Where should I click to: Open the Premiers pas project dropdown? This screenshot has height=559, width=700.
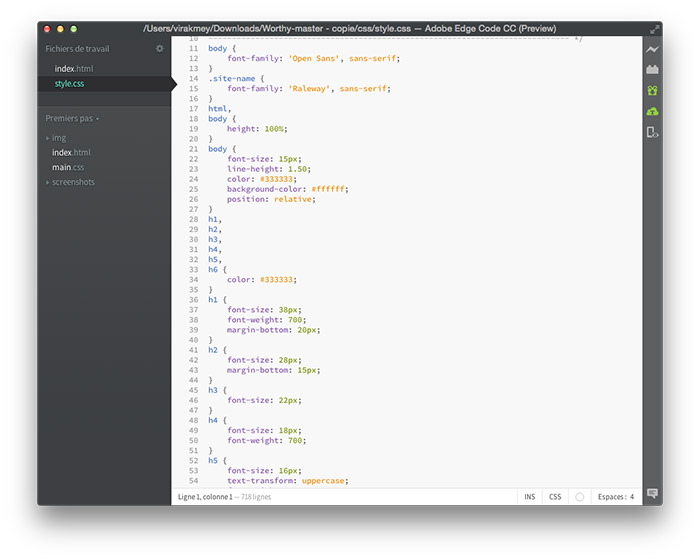[x=72, y=118]
